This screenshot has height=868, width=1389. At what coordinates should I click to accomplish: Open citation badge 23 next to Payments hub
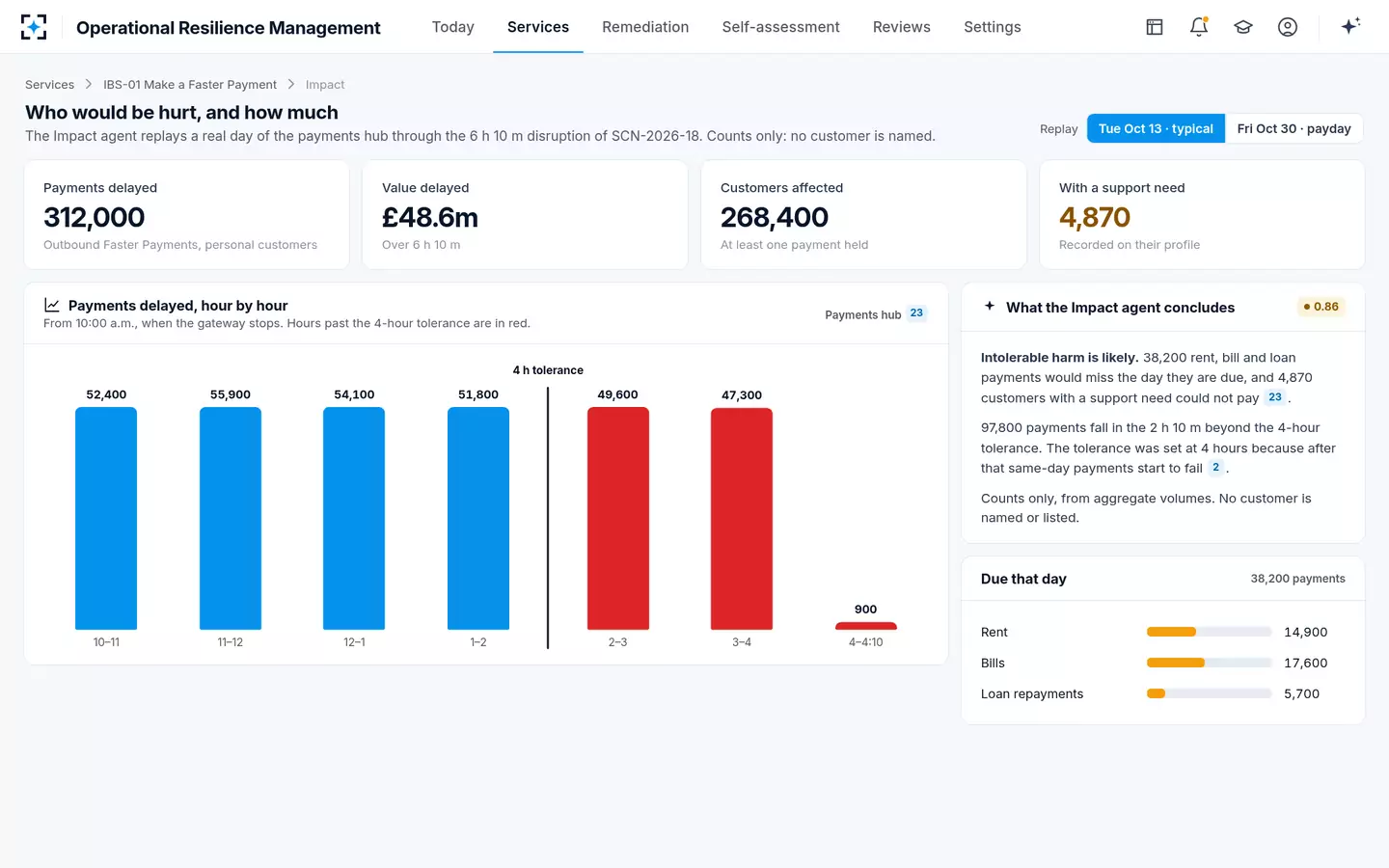[916, 313]
